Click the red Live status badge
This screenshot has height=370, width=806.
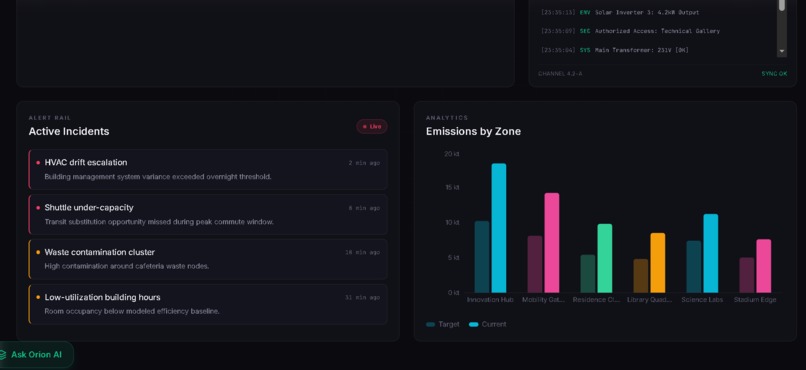point(372,126)
